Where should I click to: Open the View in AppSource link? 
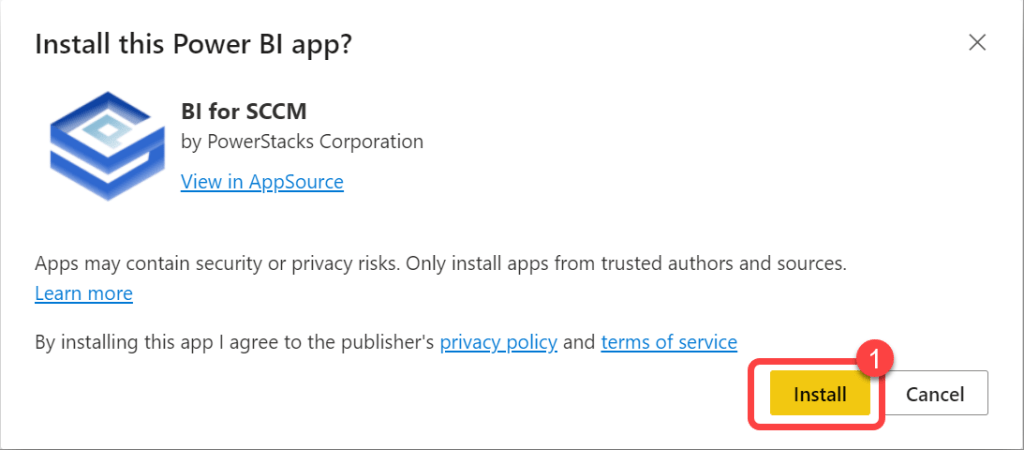262,182
